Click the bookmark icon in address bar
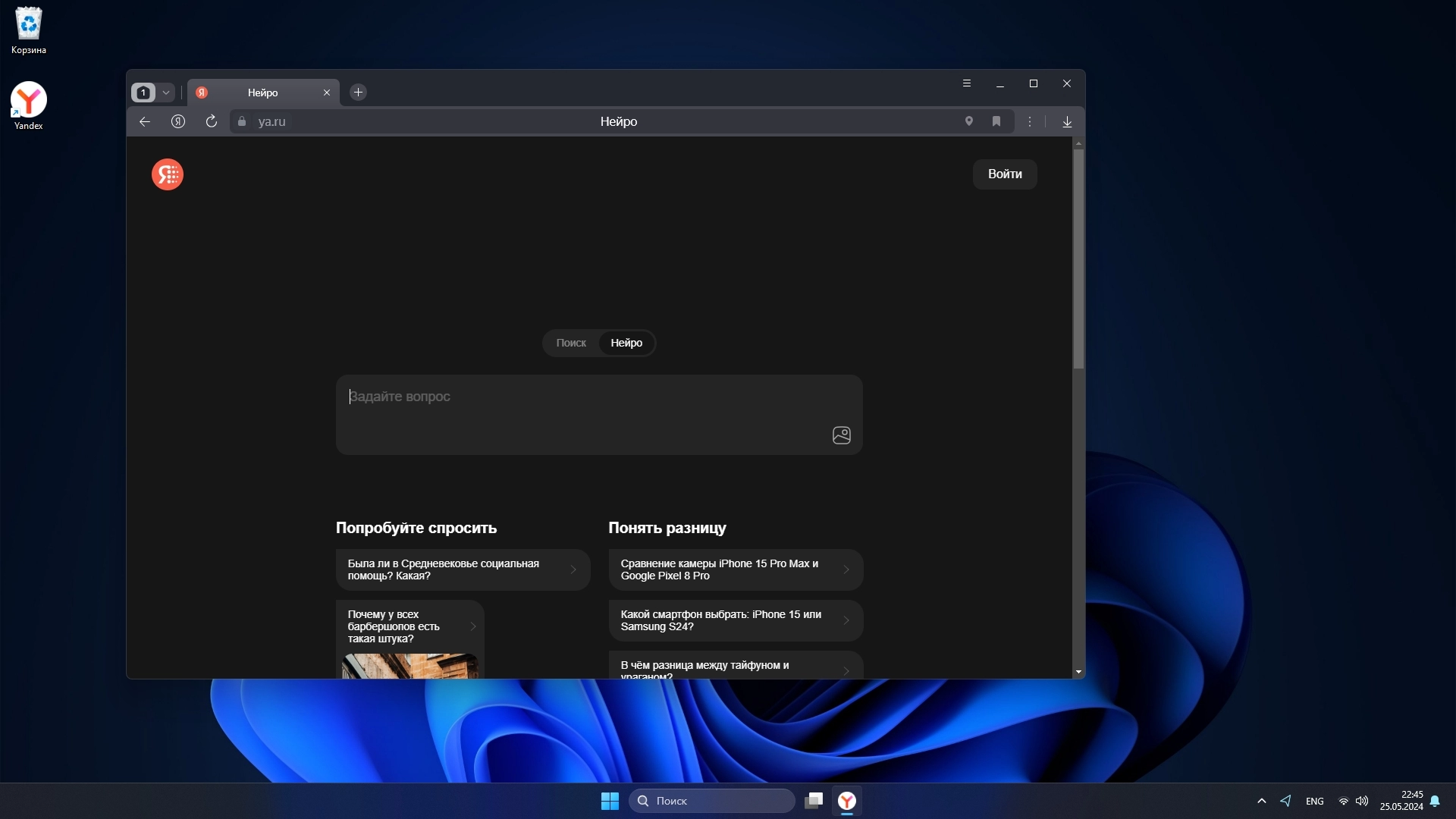Viewport: 1456px width, 819px height. pyautogui.click(x=996, y=121)
